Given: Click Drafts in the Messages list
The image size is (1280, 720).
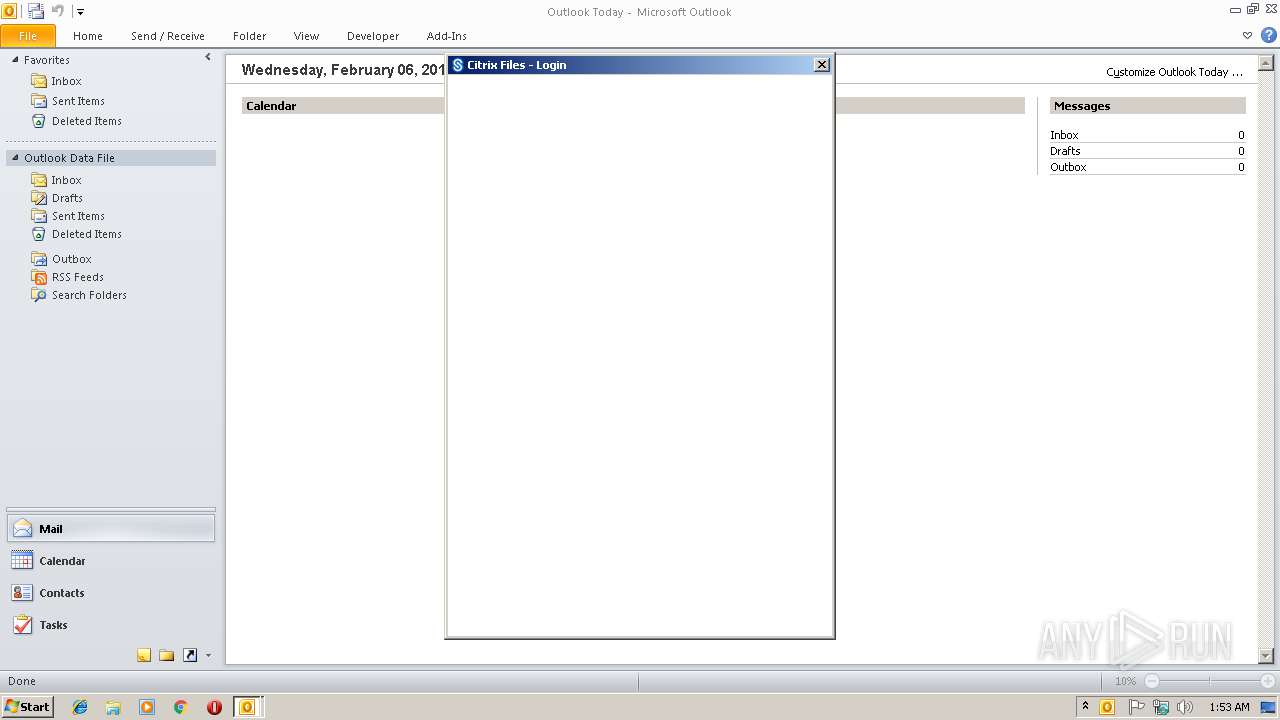Looking at the screenshot, I should [x=1065, y=151].
